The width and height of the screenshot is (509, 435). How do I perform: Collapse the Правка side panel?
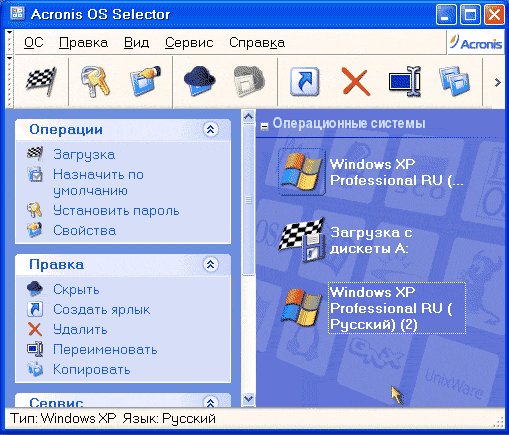210,264
